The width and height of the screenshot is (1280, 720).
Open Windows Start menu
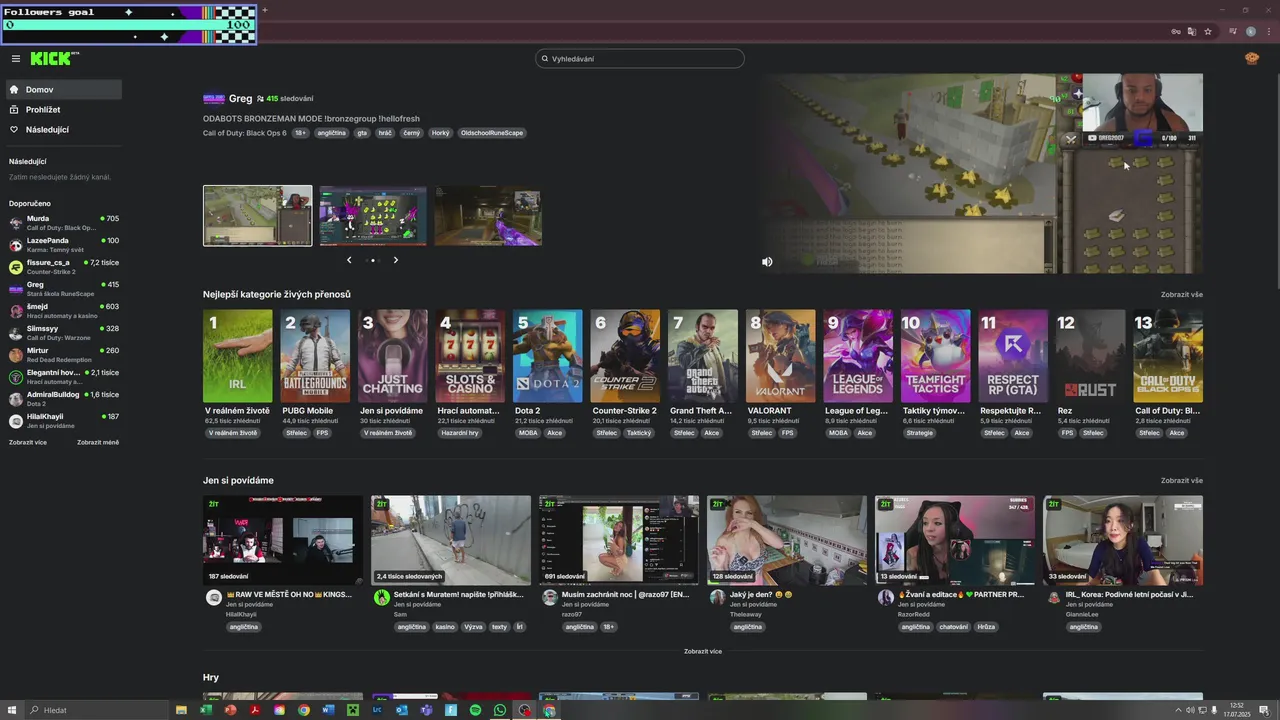tap(13, 710)
